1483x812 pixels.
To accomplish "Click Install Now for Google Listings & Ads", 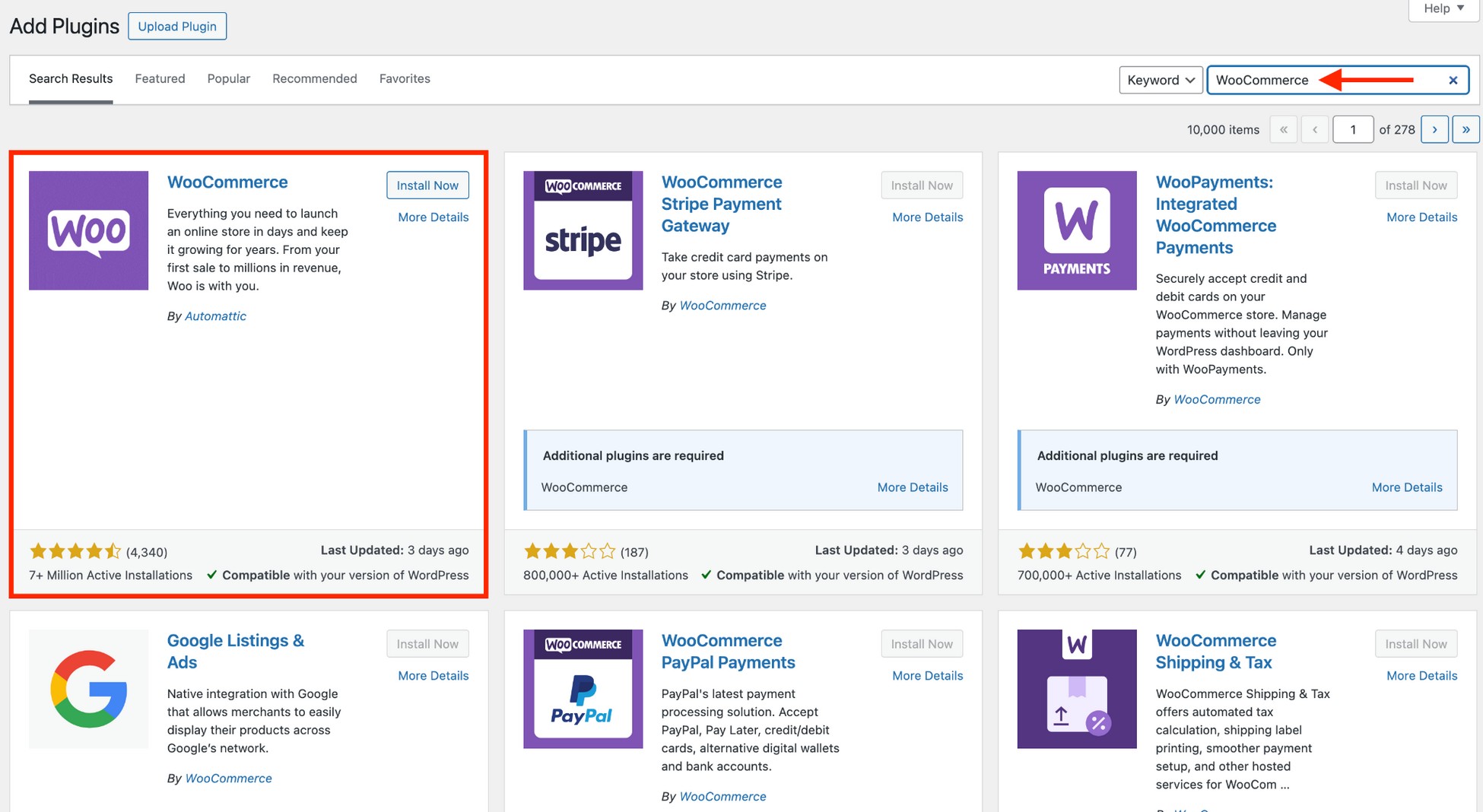I will coord(427,643).
